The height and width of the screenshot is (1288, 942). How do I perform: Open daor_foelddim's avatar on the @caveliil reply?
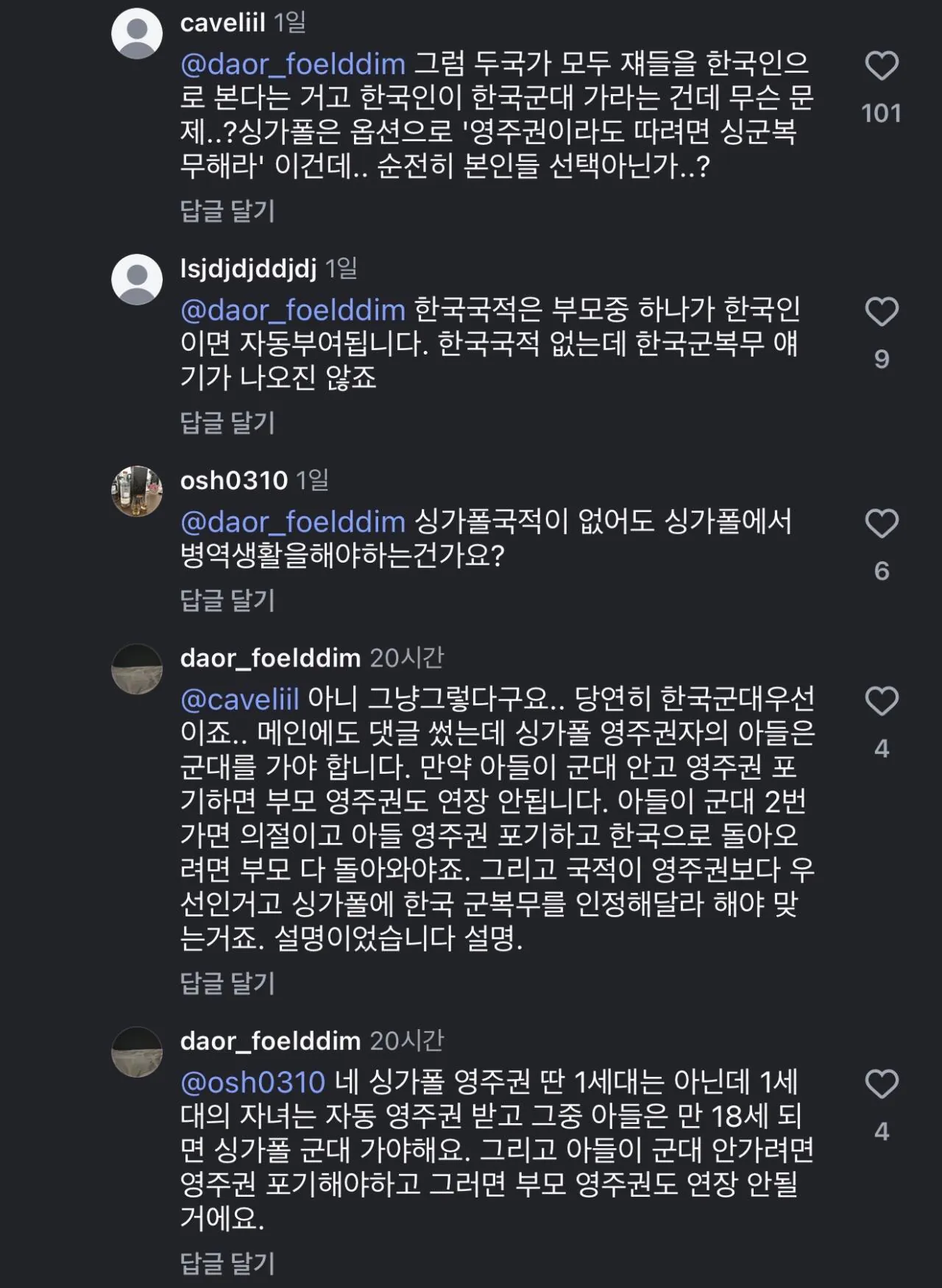(137, 669)
